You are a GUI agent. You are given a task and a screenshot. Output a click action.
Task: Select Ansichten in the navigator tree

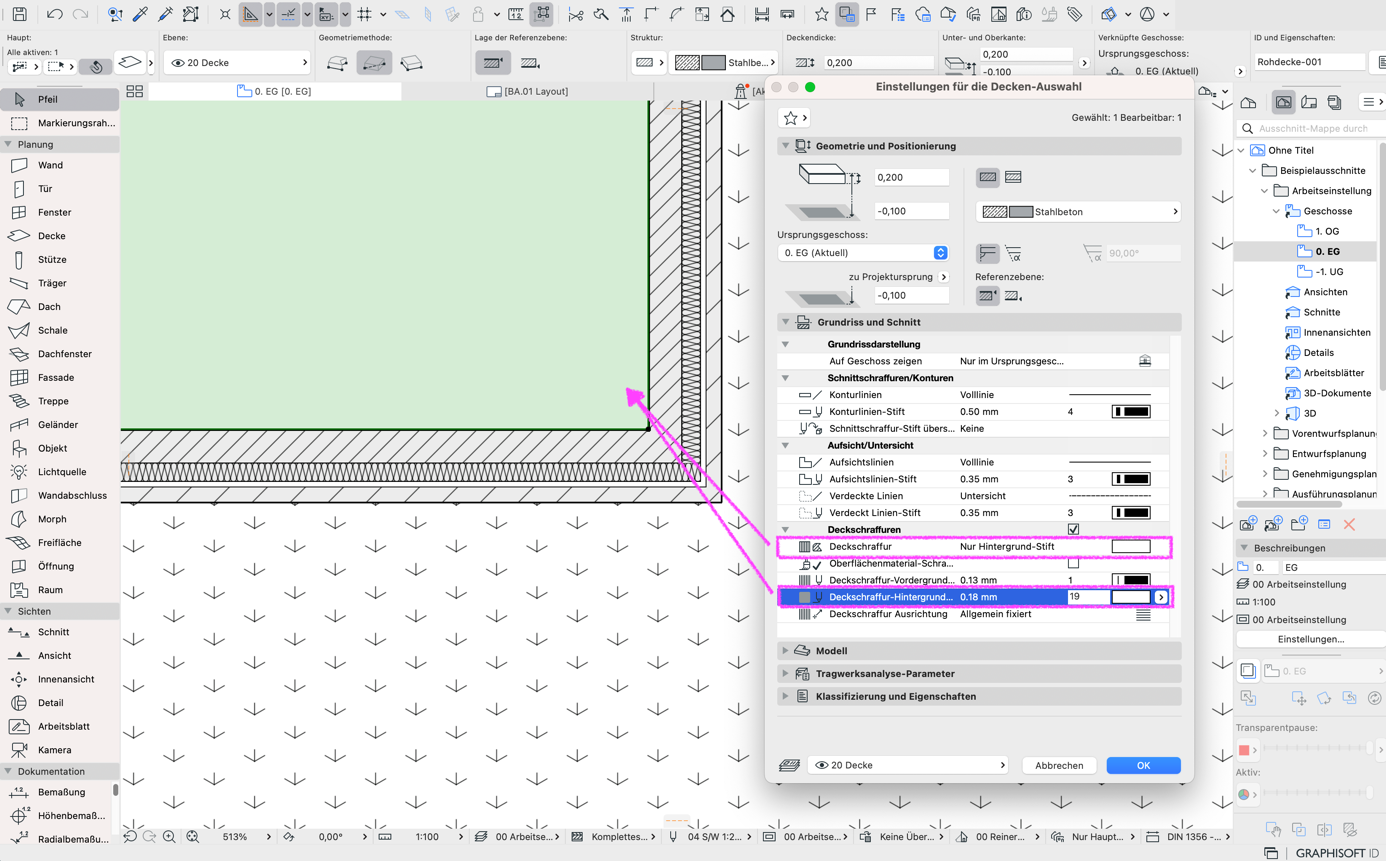[1325, 292]
